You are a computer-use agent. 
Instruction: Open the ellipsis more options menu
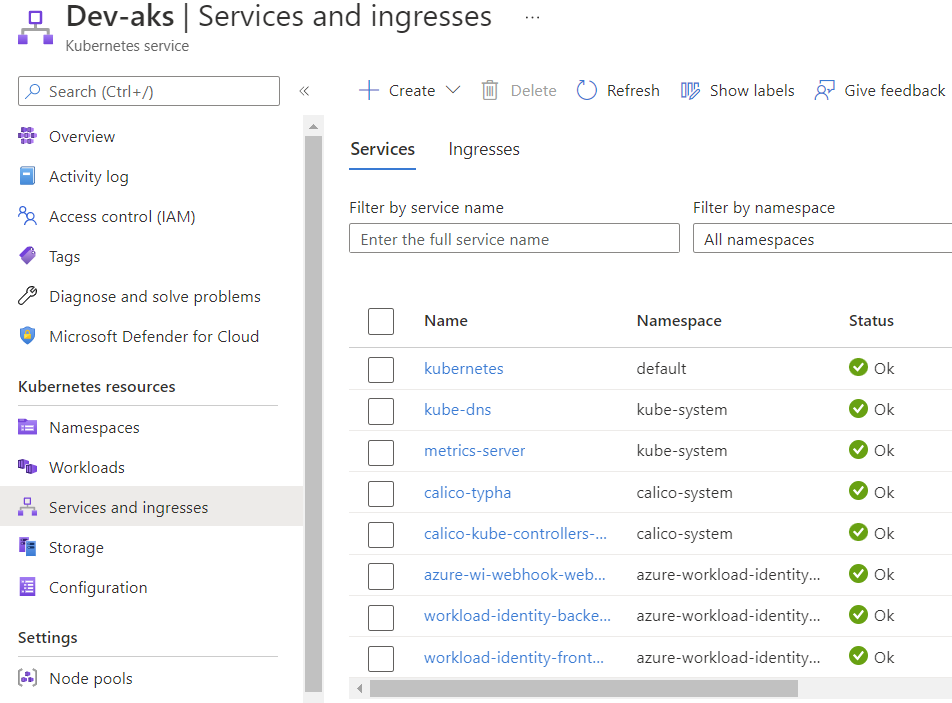[x=532, y=18]
